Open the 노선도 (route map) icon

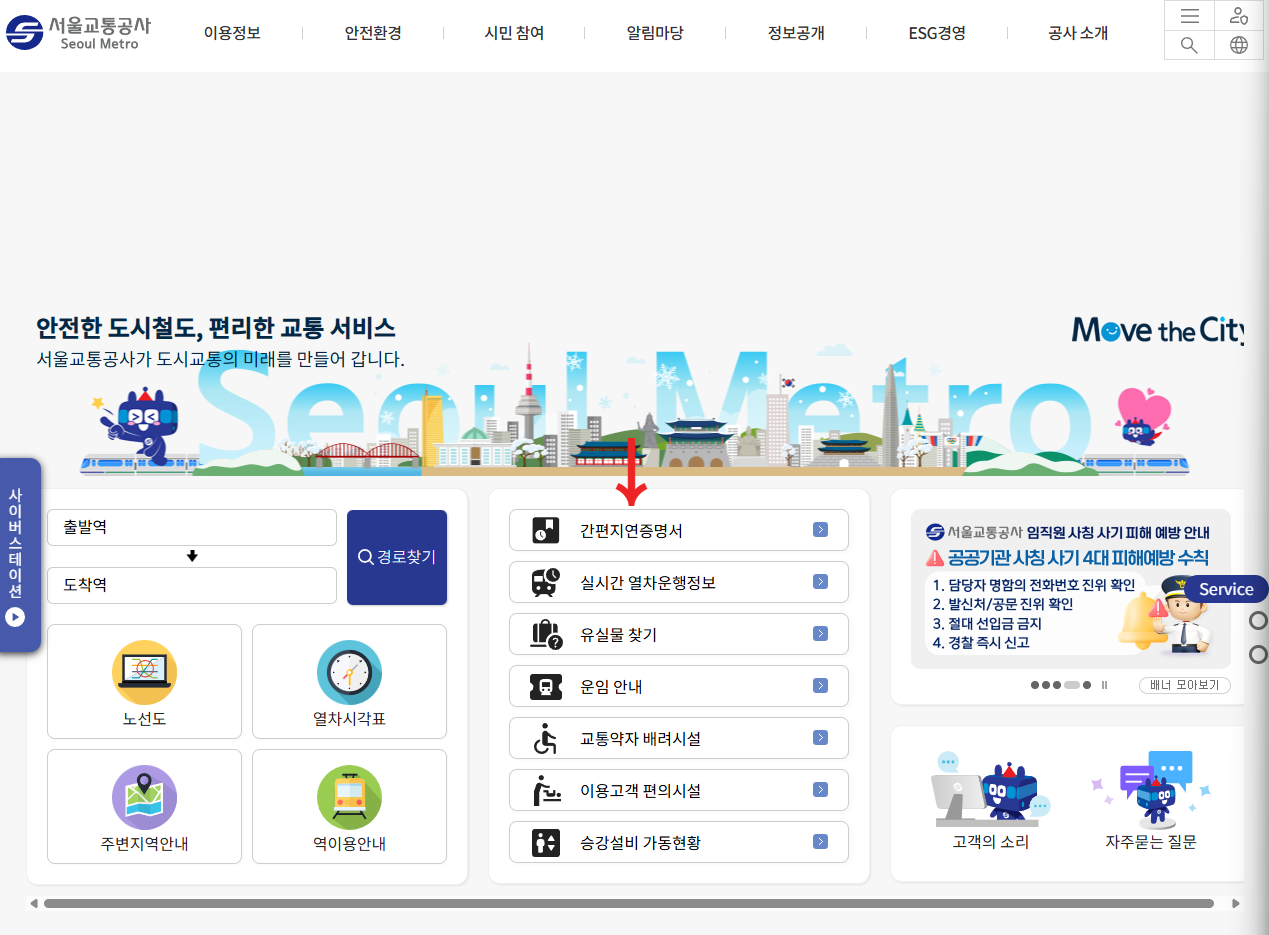pos(144,674)
